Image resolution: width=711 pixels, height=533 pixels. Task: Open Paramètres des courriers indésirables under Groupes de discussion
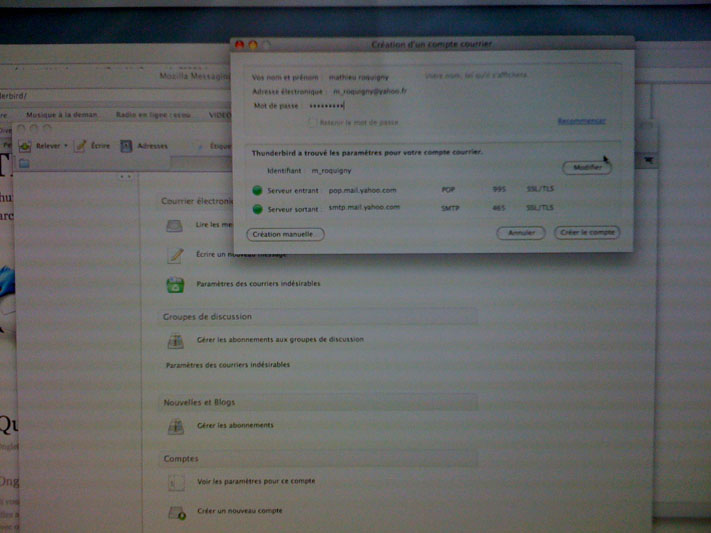coord(228,365)
